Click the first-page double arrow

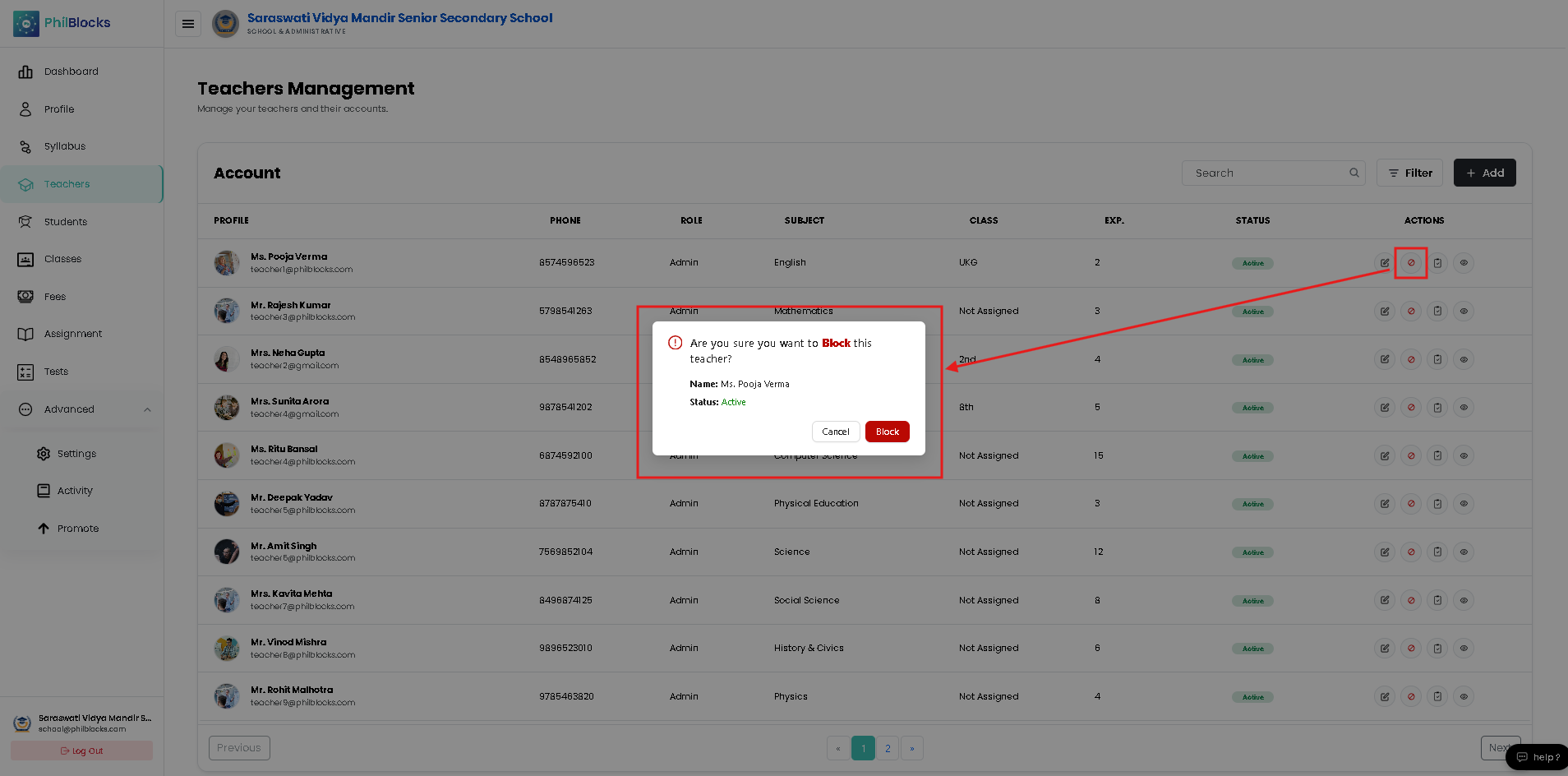point(838,748)
